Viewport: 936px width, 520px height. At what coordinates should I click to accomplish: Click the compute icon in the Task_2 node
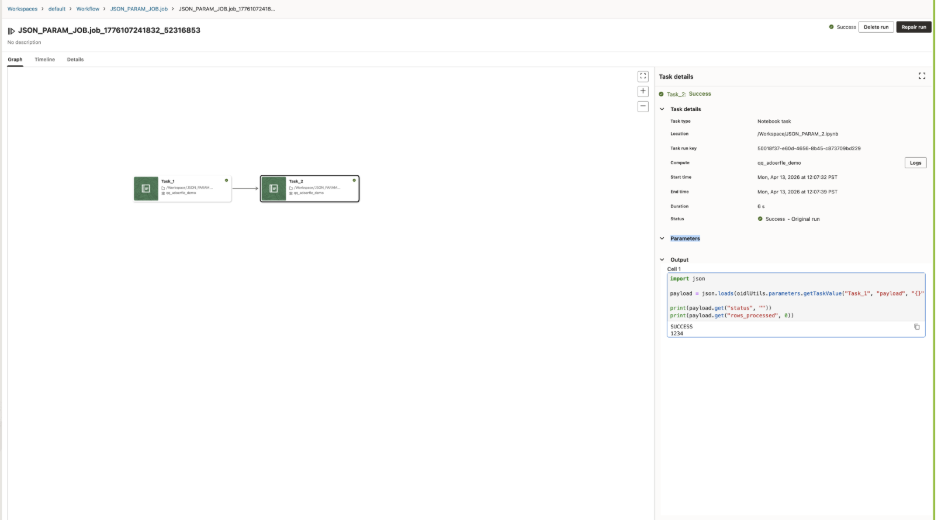pos(291,193)
